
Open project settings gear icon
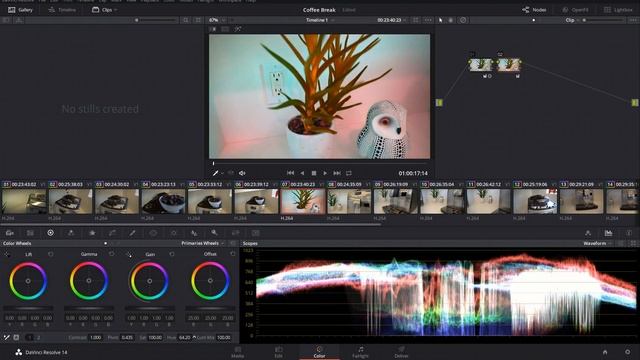coord(627,352)
